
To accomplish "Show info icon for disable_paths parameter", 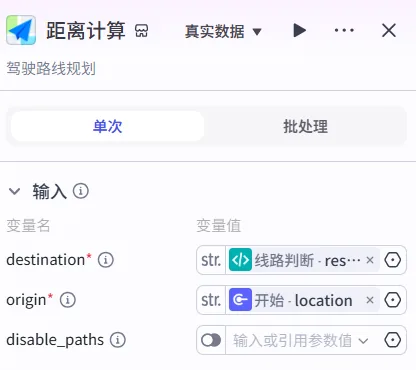I will click(x=118, y=340).
